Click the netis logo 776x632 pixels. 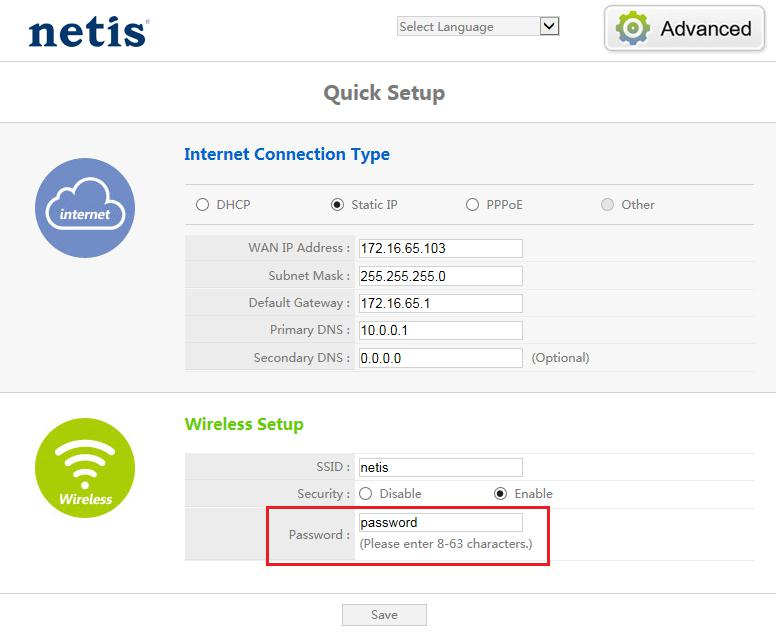tap(88, 31)
